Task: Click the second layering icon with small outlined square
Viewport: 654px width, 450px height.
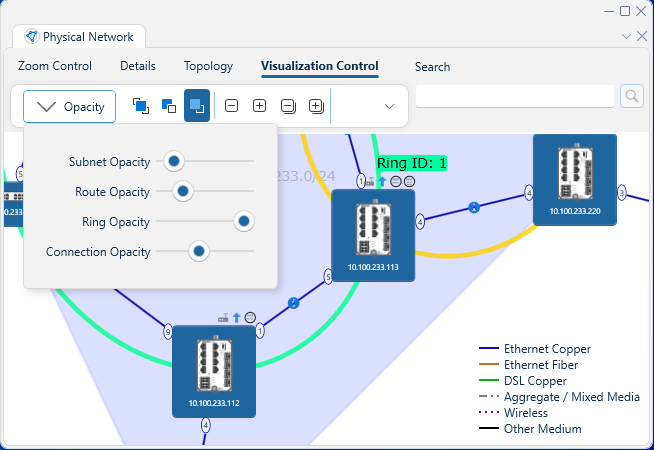Action: tap(169, 106)
